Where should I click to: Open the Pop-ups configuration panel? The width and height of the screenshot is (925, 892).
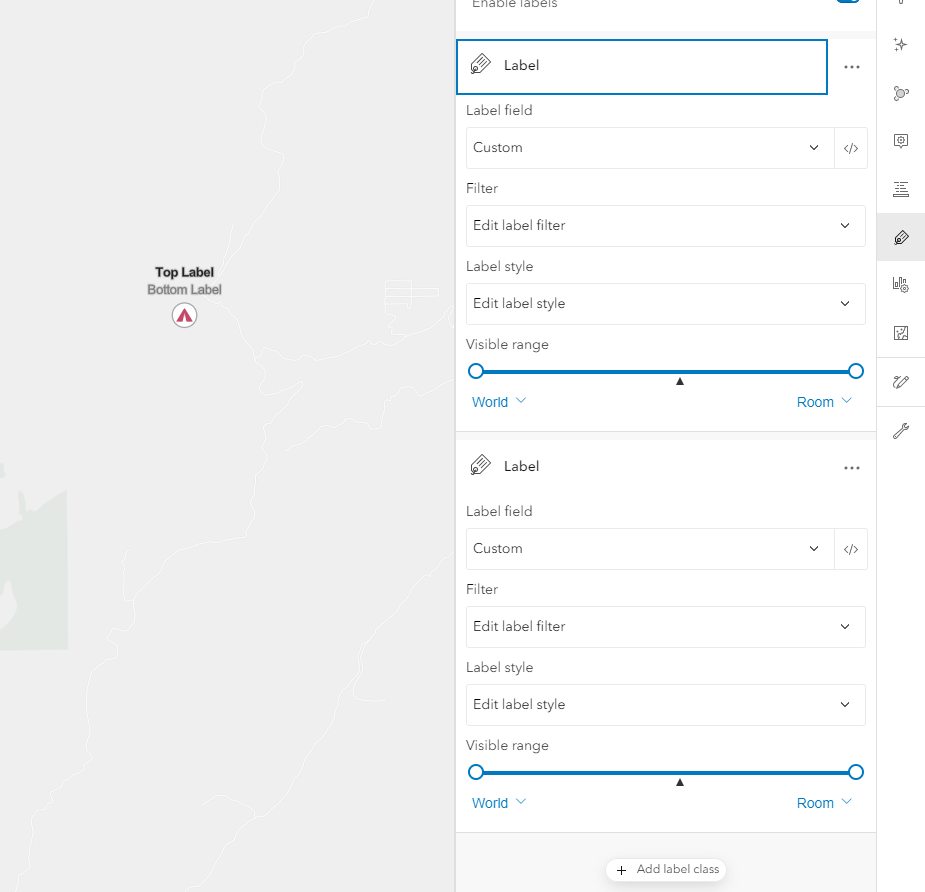coord(900,141)
